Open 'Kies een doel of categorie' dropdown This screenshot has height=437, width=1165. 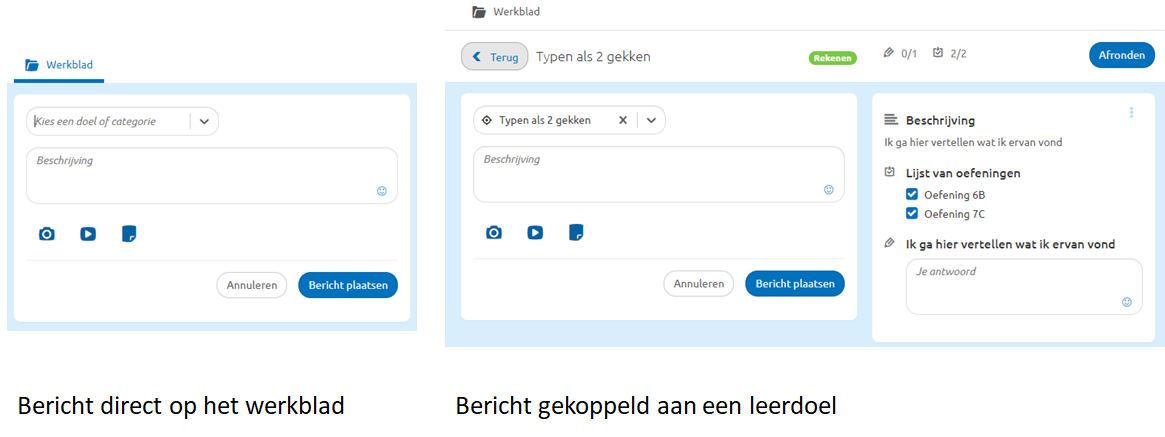204,121
